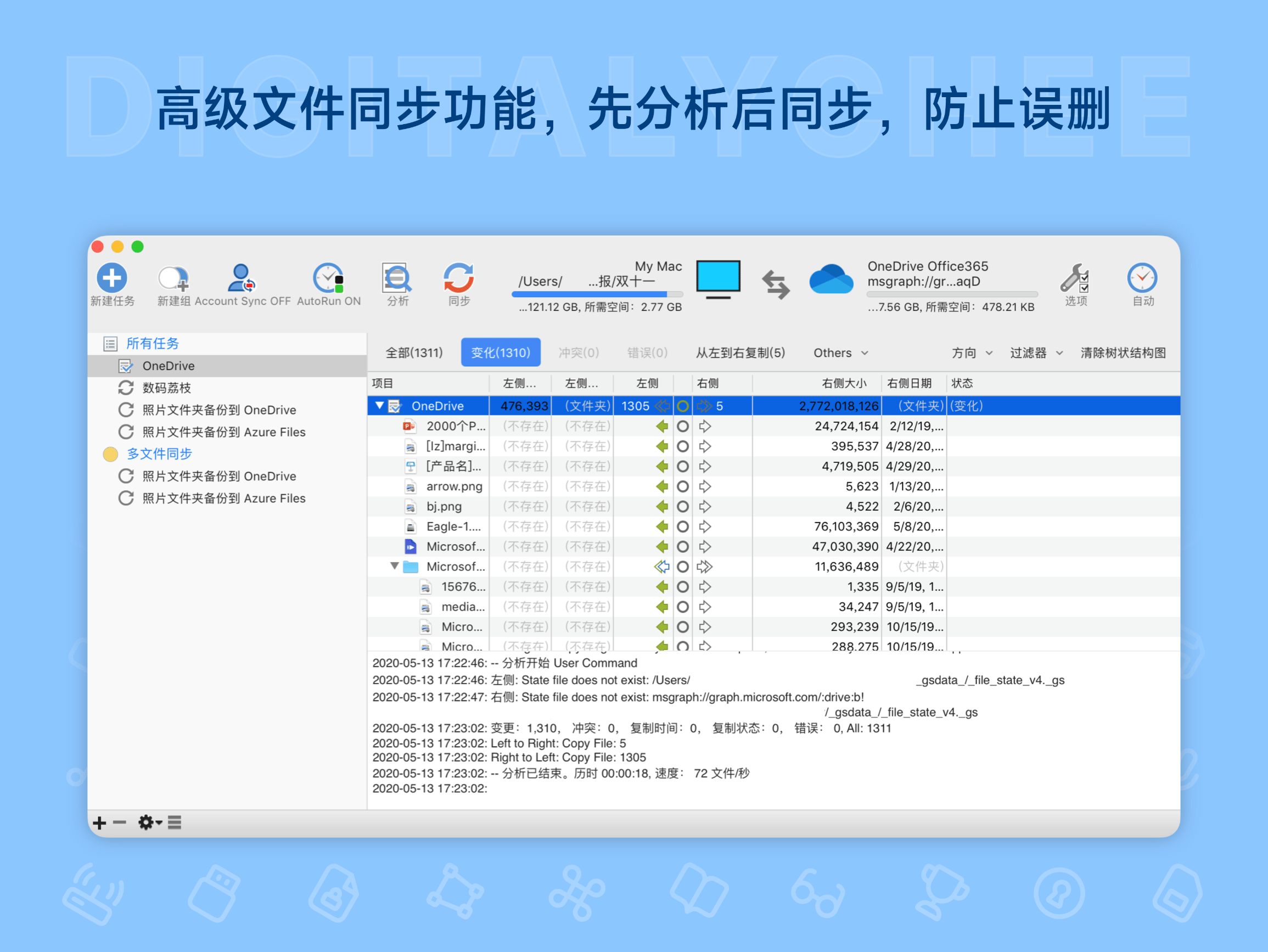Click 从左到右复制(5) filter
This screenshot has width=1268, height=952.
pyautogui.click(x=740, y=352)
